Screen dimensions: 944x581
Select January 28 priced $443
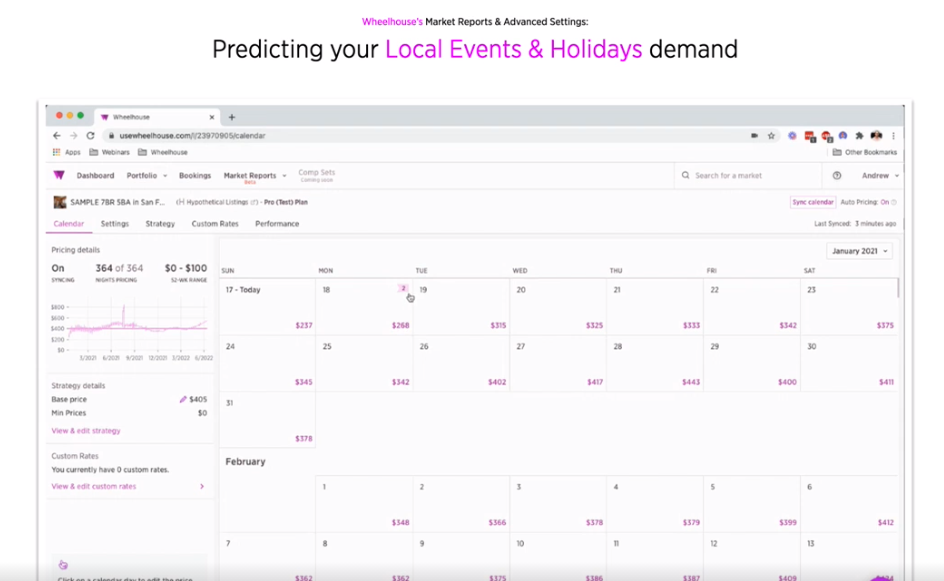coord(655,364)
